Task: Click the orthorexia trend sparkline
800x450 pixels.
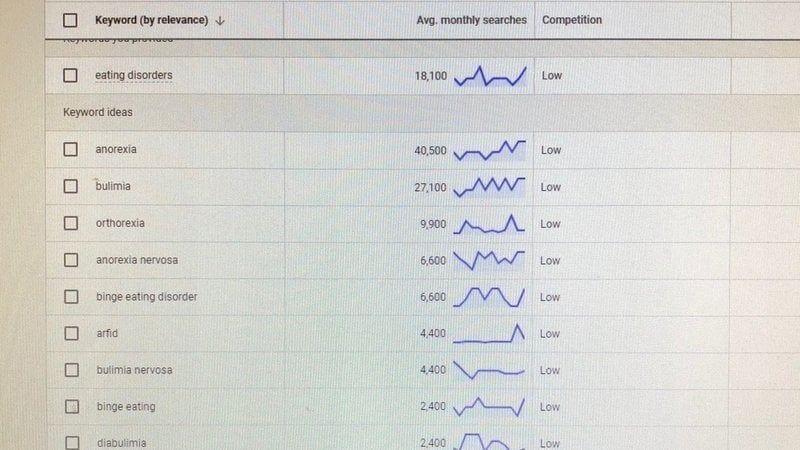Action: pos(489,224)
